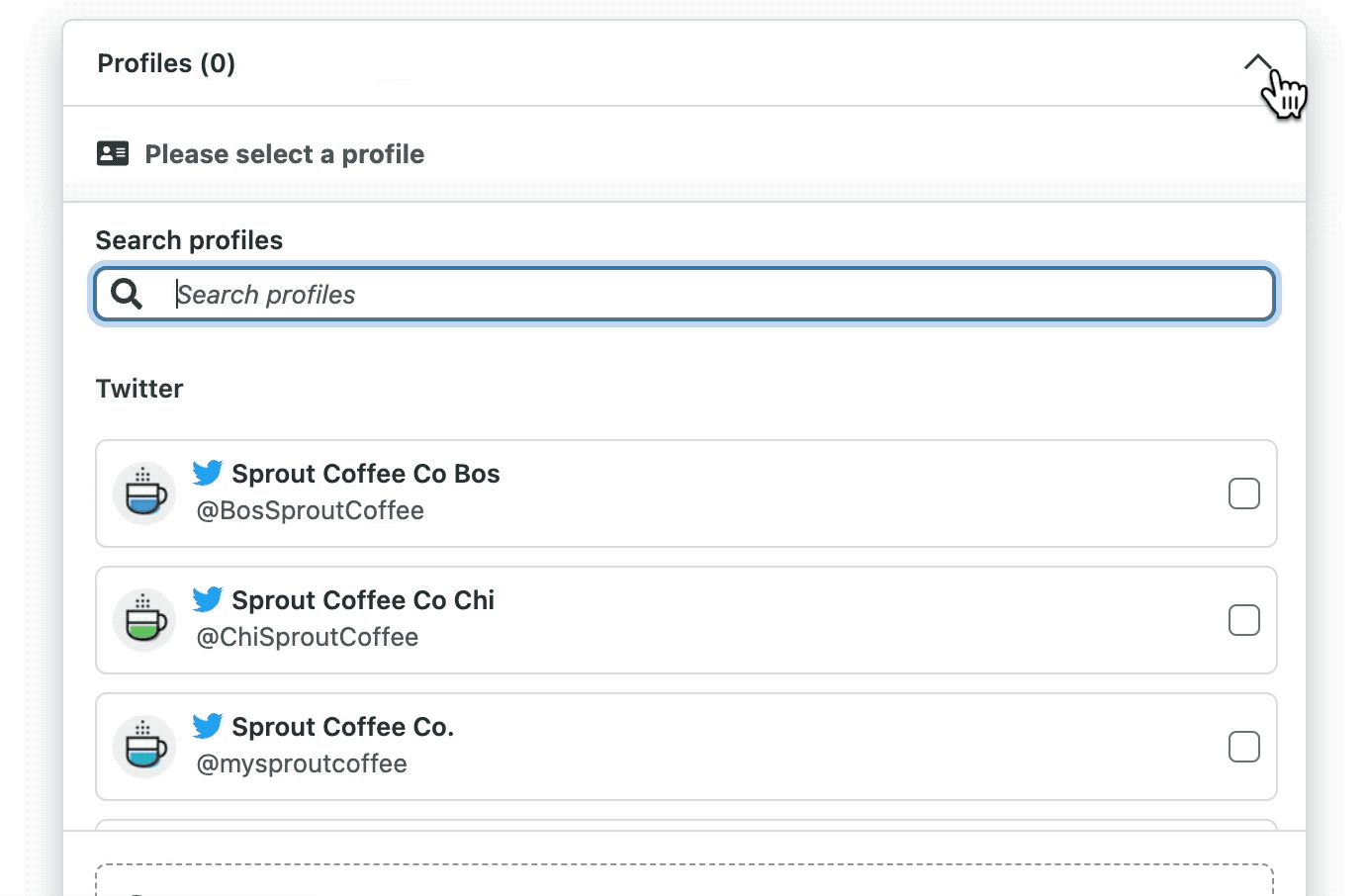Screen dimensions: 1369x896
Task: Click the ID card profile icon
Action: [113, 153]
